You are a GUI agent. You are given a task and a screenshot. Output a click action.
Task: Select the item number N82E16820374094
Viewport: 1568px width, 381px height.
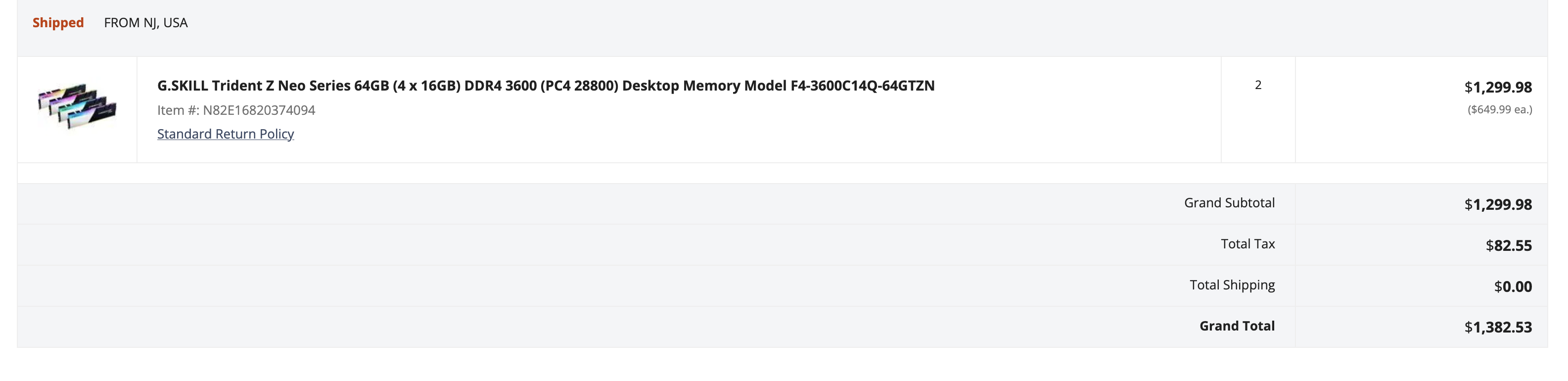click(259, 110)
